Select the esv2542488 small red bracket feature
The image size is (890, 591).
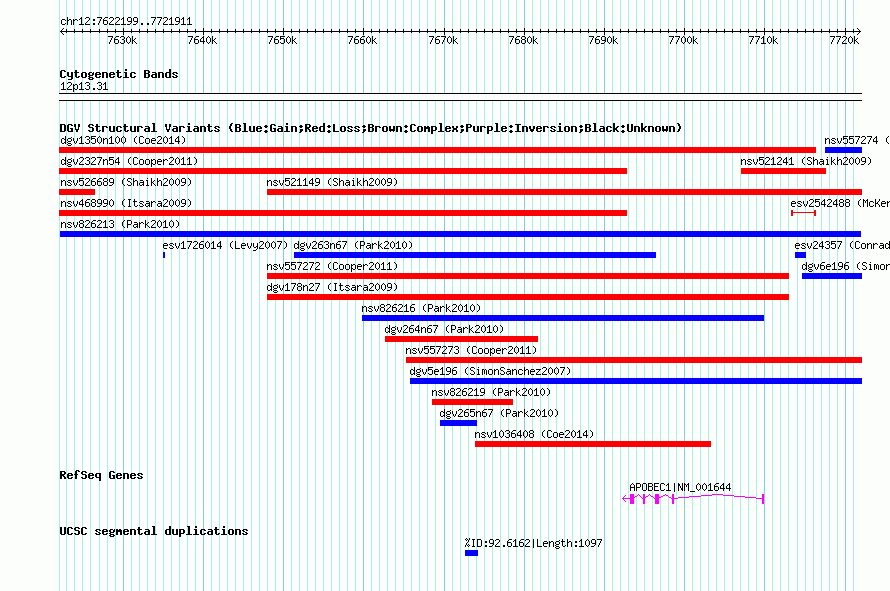click(x=803, y=213)
